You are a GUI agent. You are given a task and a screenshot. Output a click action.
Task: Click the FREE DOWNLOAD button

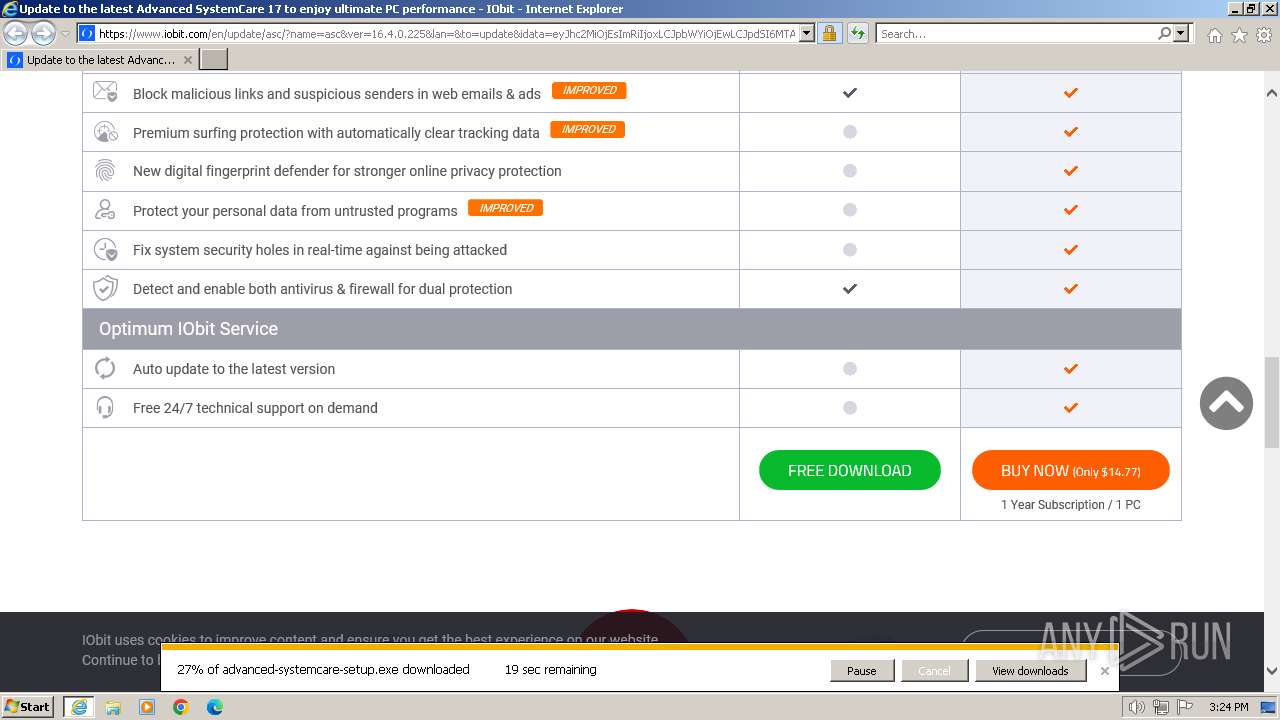849,471
